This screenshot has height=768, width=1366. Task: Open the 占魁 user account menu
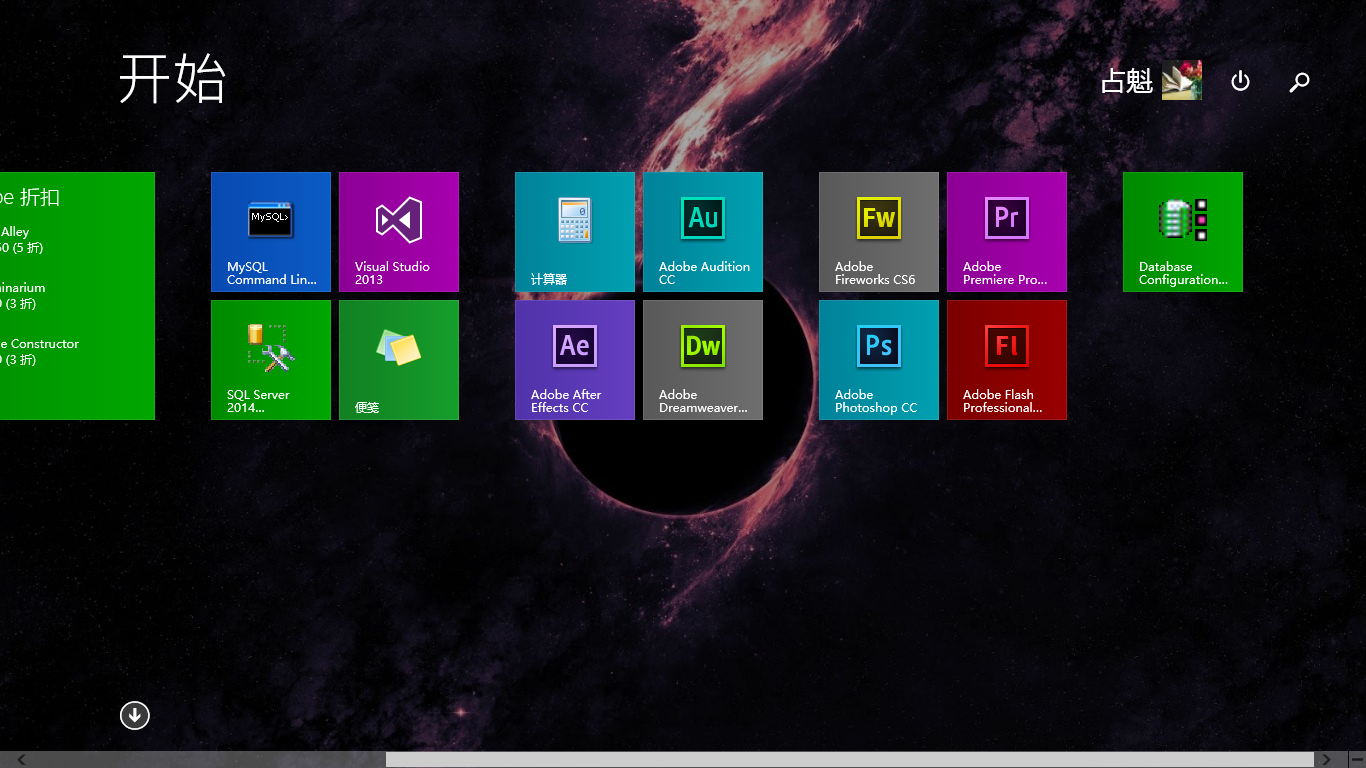1151,80
